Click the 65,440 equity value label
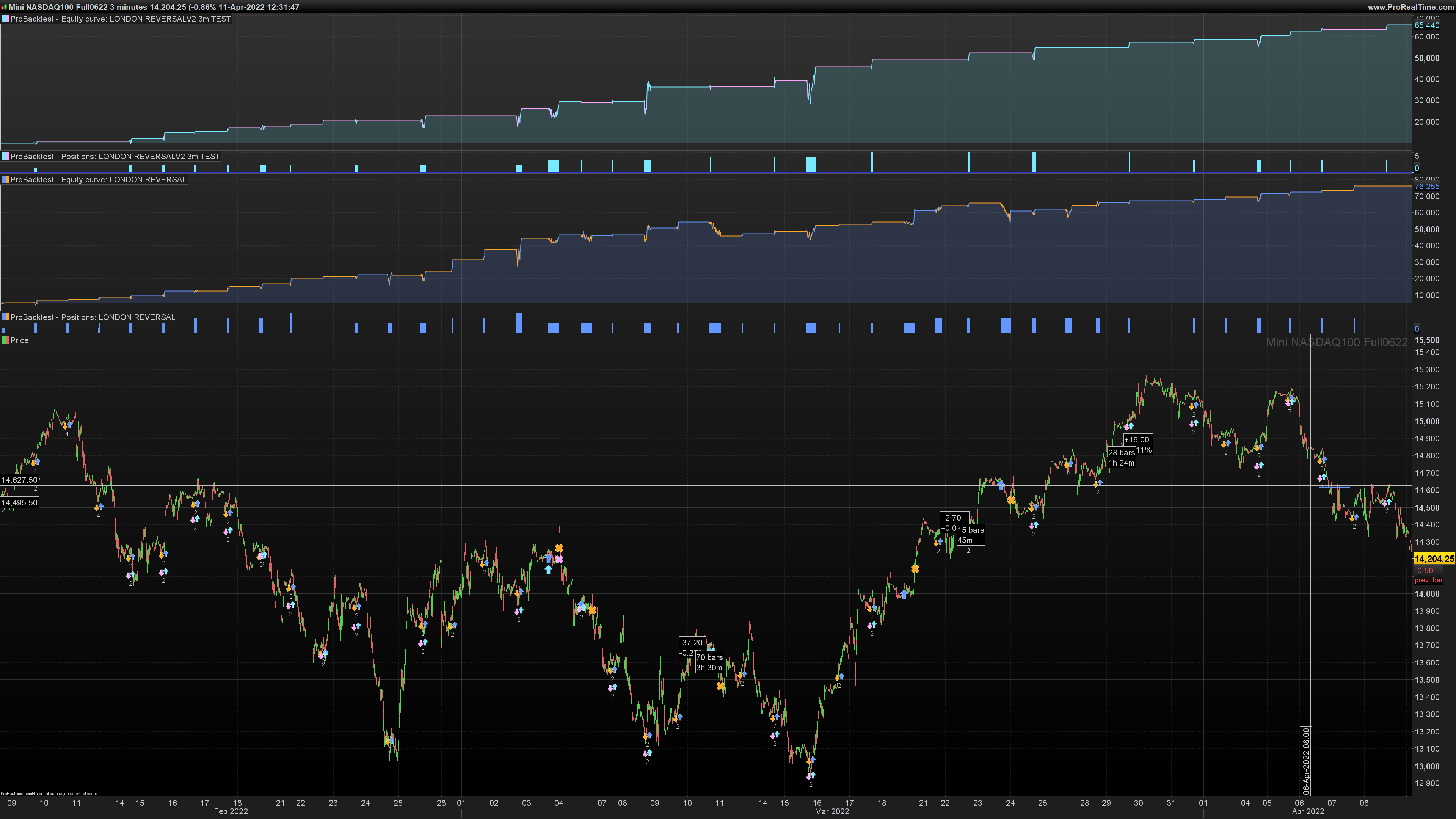The image size is (1456, 819). tap(1426, 25)
